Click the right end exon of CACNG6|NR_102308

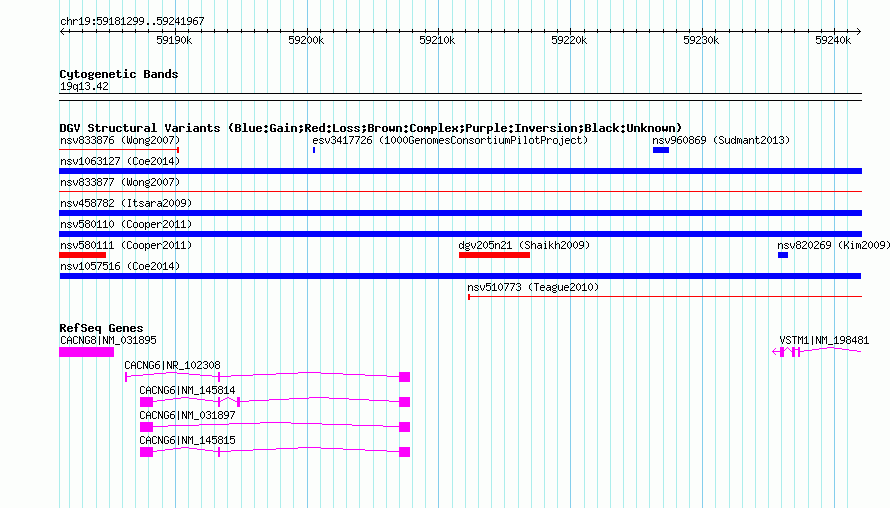click(x=405, y=377)
